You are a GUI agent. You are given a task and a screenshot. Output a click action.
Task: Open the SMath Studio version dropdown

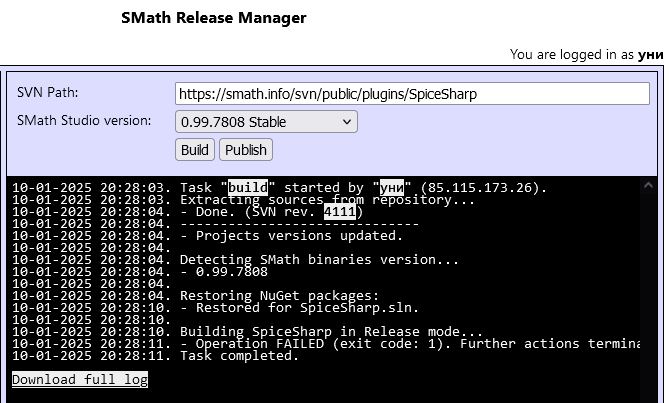click(x=265, y=122)
